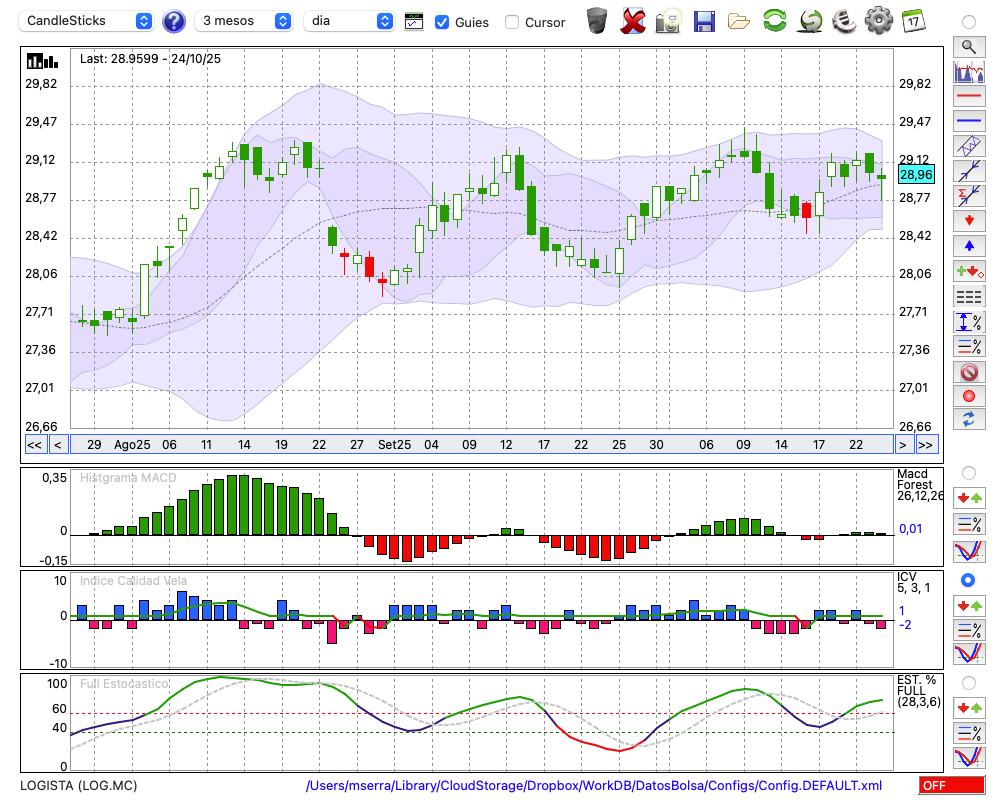Open the CandleSticks chart type dropdown

pos(87,21)
